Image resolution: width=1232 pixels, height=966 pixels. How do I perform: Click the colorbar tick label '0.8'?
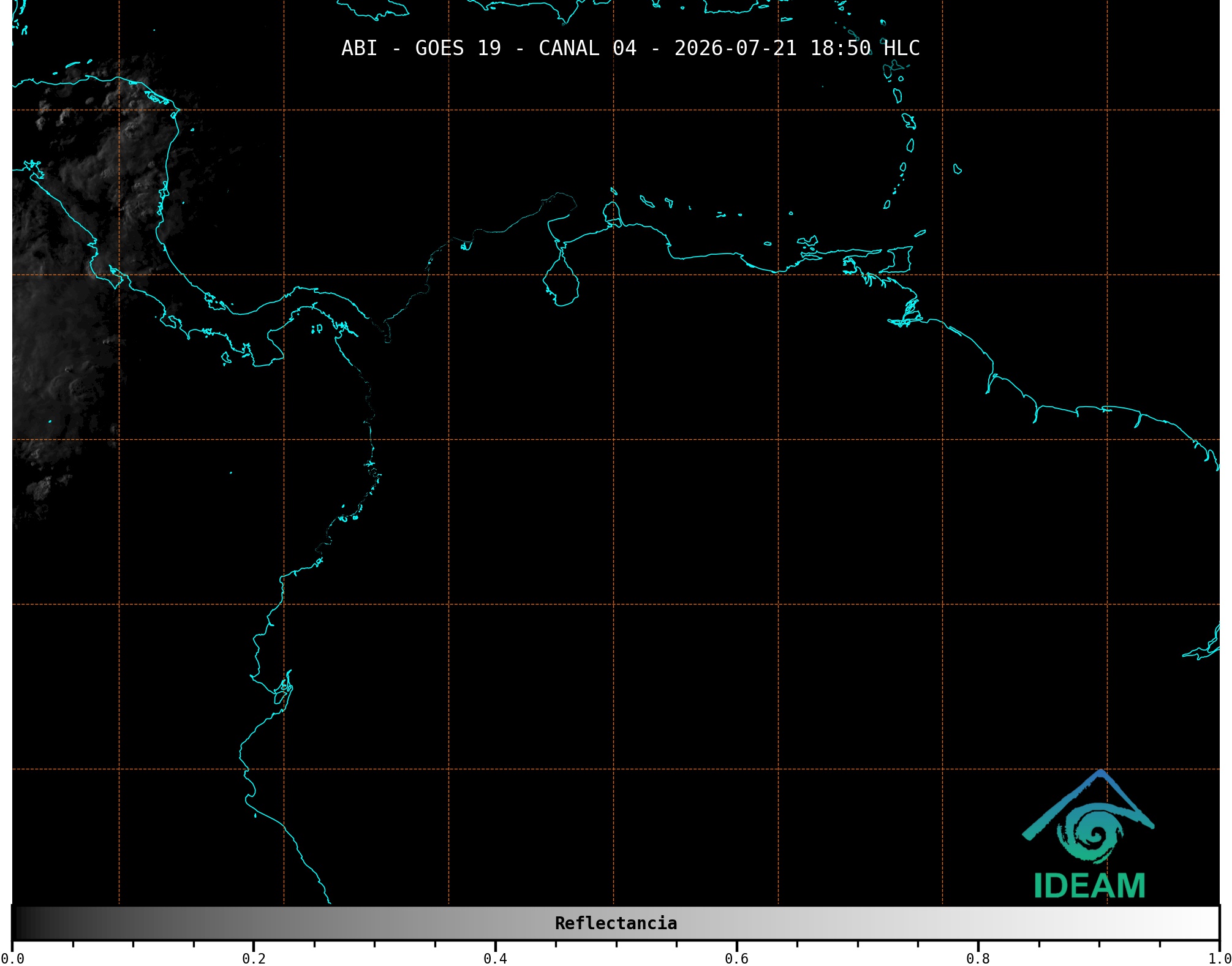(978, 959)
